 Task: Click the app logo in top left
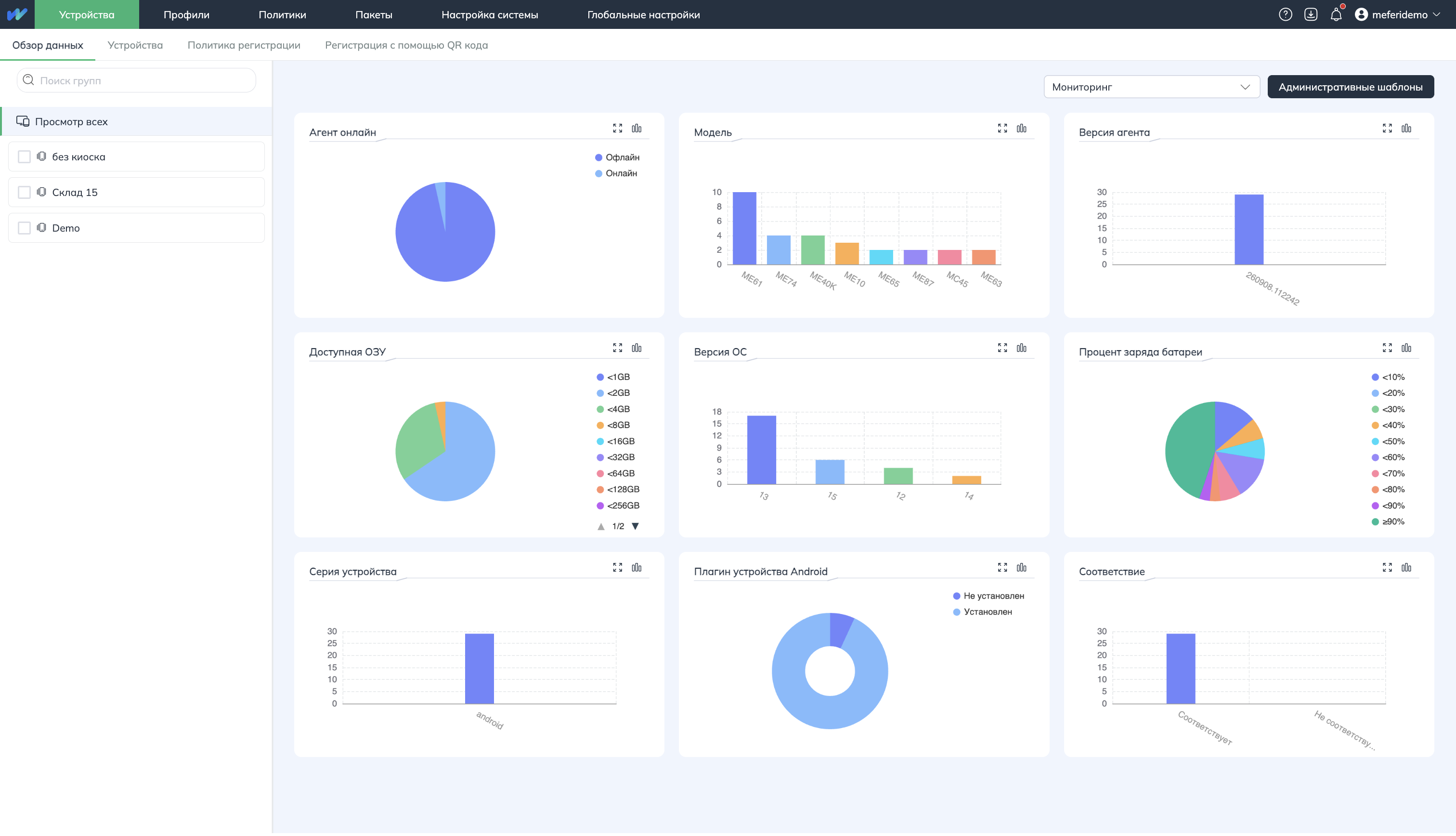17,14
